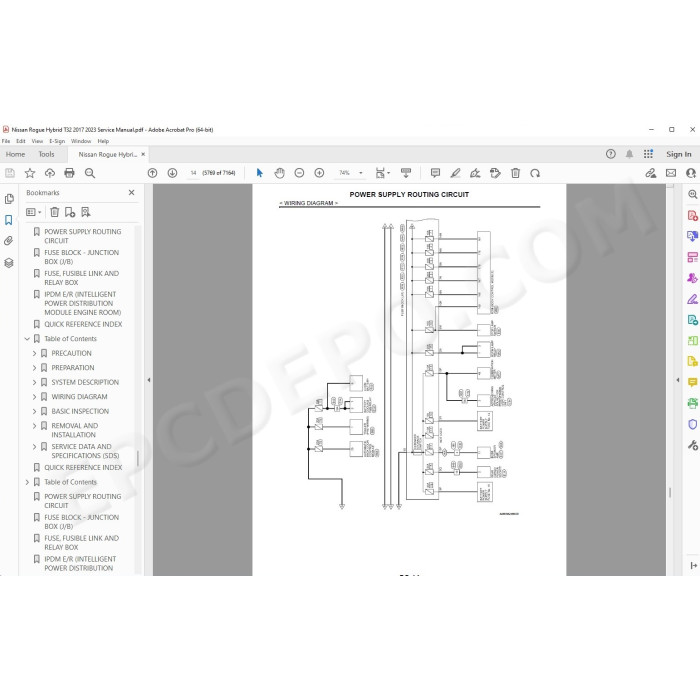The image size is (700, 700).
Task: Open the Page Thumbnails panel
Action: pyautogui.click(x=9, y=199)
